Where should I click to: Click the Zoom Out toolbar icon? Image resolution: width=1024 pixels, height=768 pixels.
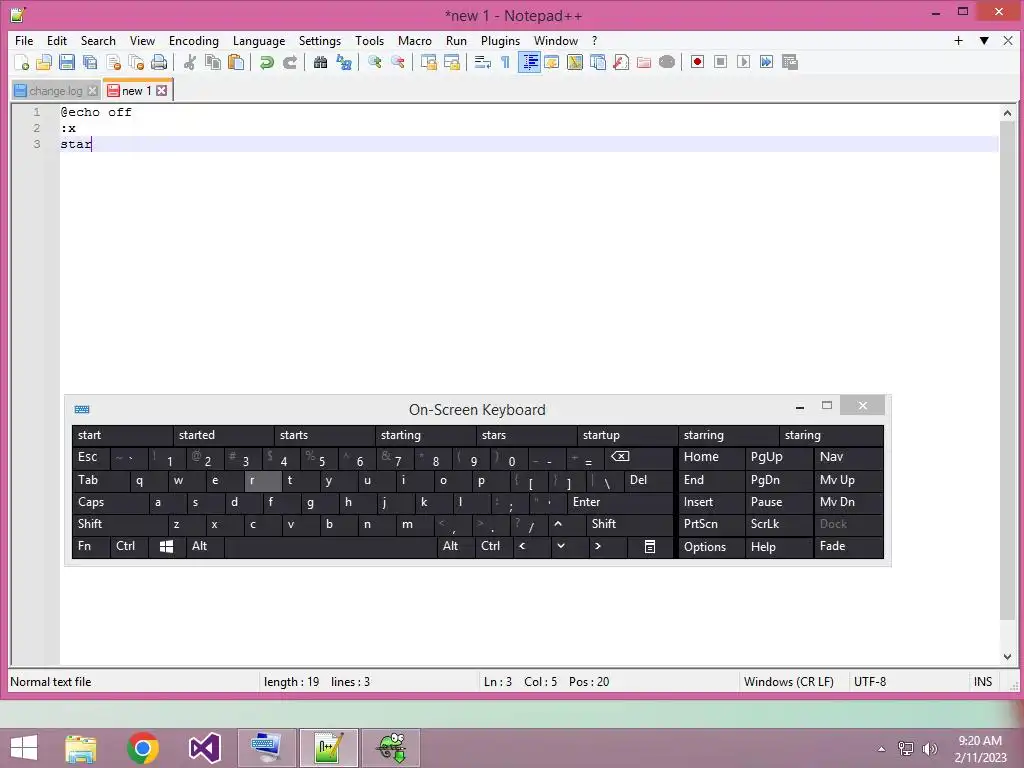tap(397, 62)
